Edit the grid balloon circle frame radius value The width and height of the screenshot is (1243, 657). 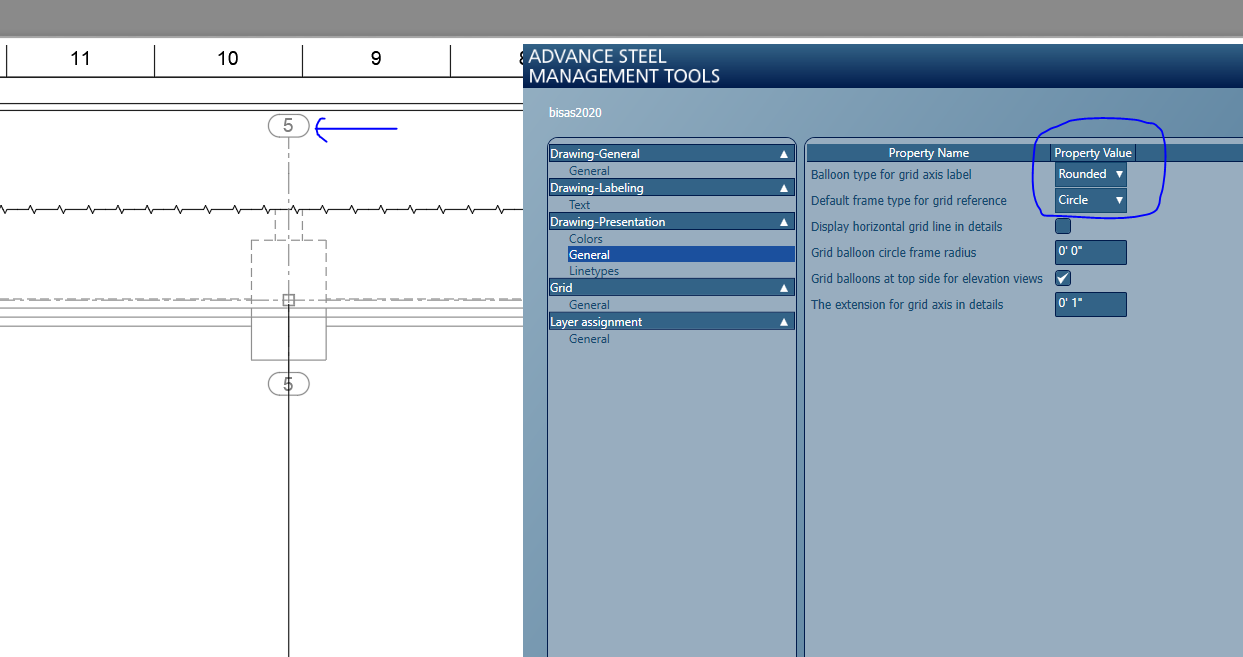(x=1090, y=252)
